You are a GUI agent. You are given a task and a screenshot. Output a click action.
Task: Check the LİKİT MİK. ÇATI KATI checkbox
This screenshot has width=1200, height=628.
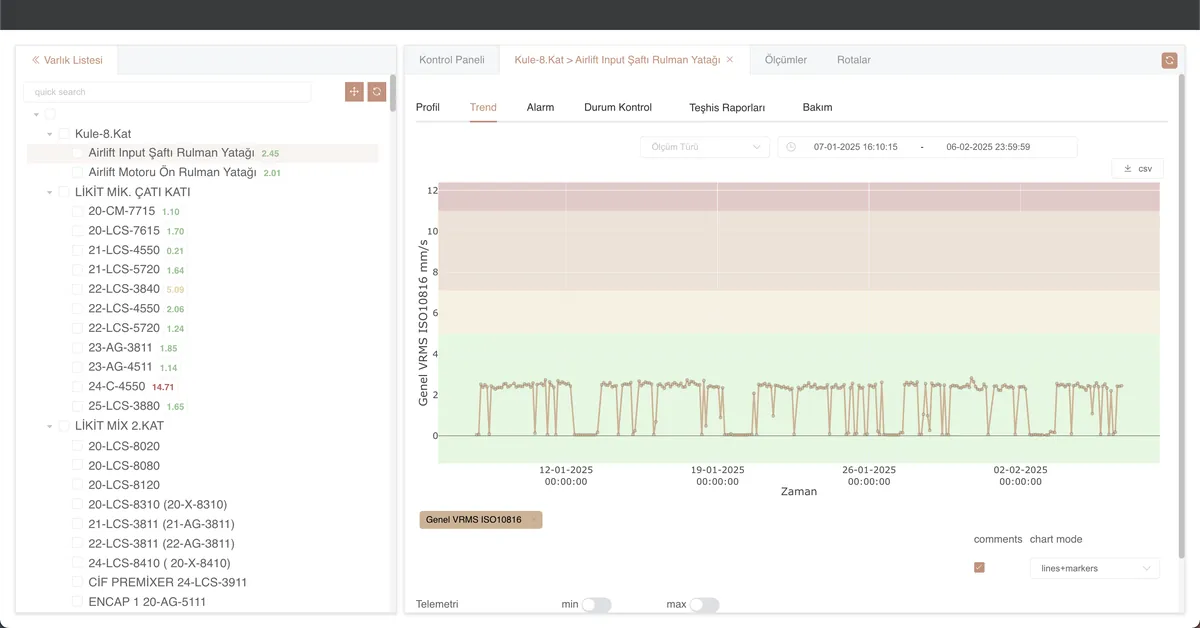[64, 192]
